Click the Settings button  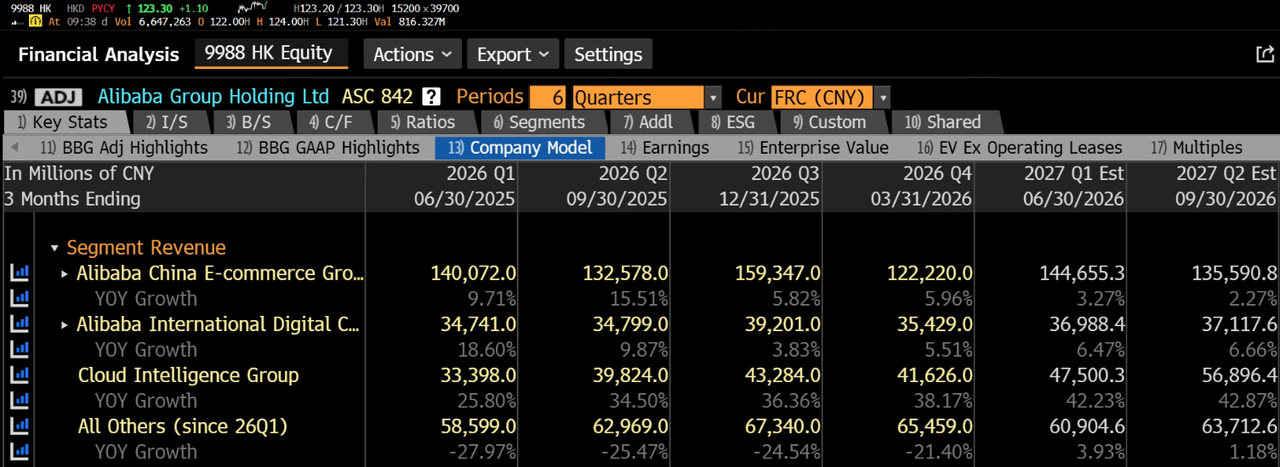[608, 54]
